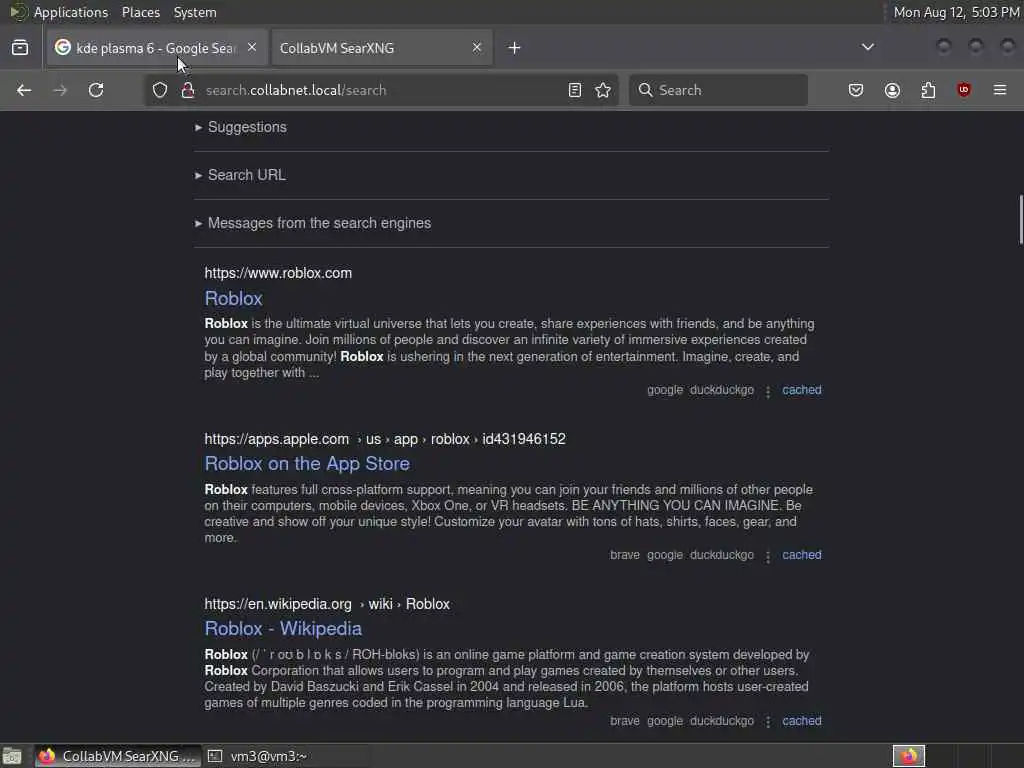
Task: Switch to CollabVM SearXNG taskbar window button
Action: [118, 756]
